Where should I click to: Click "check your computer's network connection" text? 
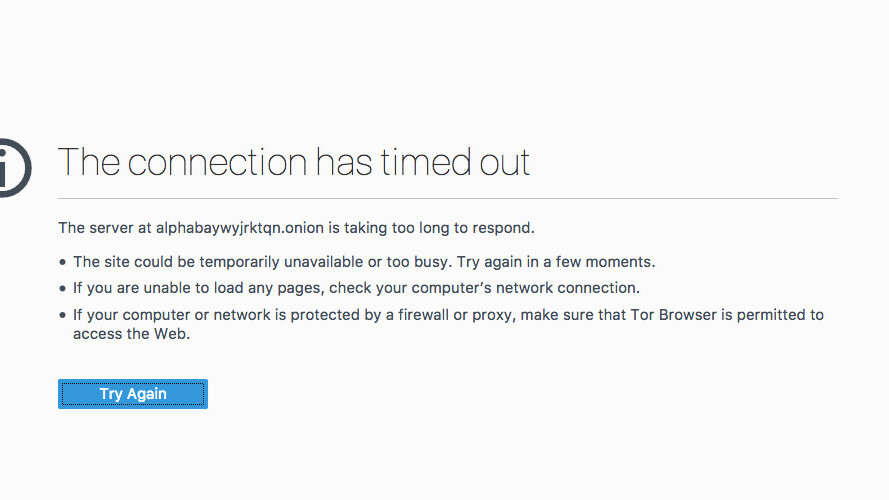pos(484,288)
